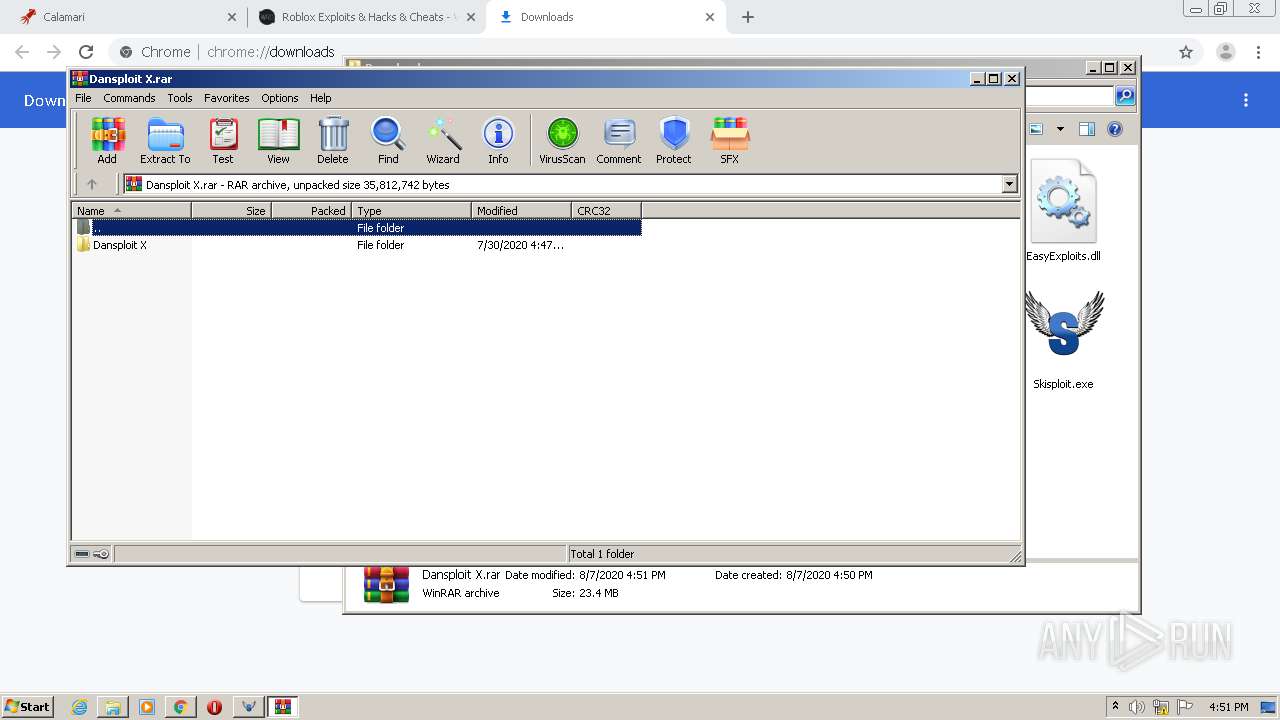Open the Favorites menu
The height and width of the screenshot is (720, 1280).
point(227,98)
